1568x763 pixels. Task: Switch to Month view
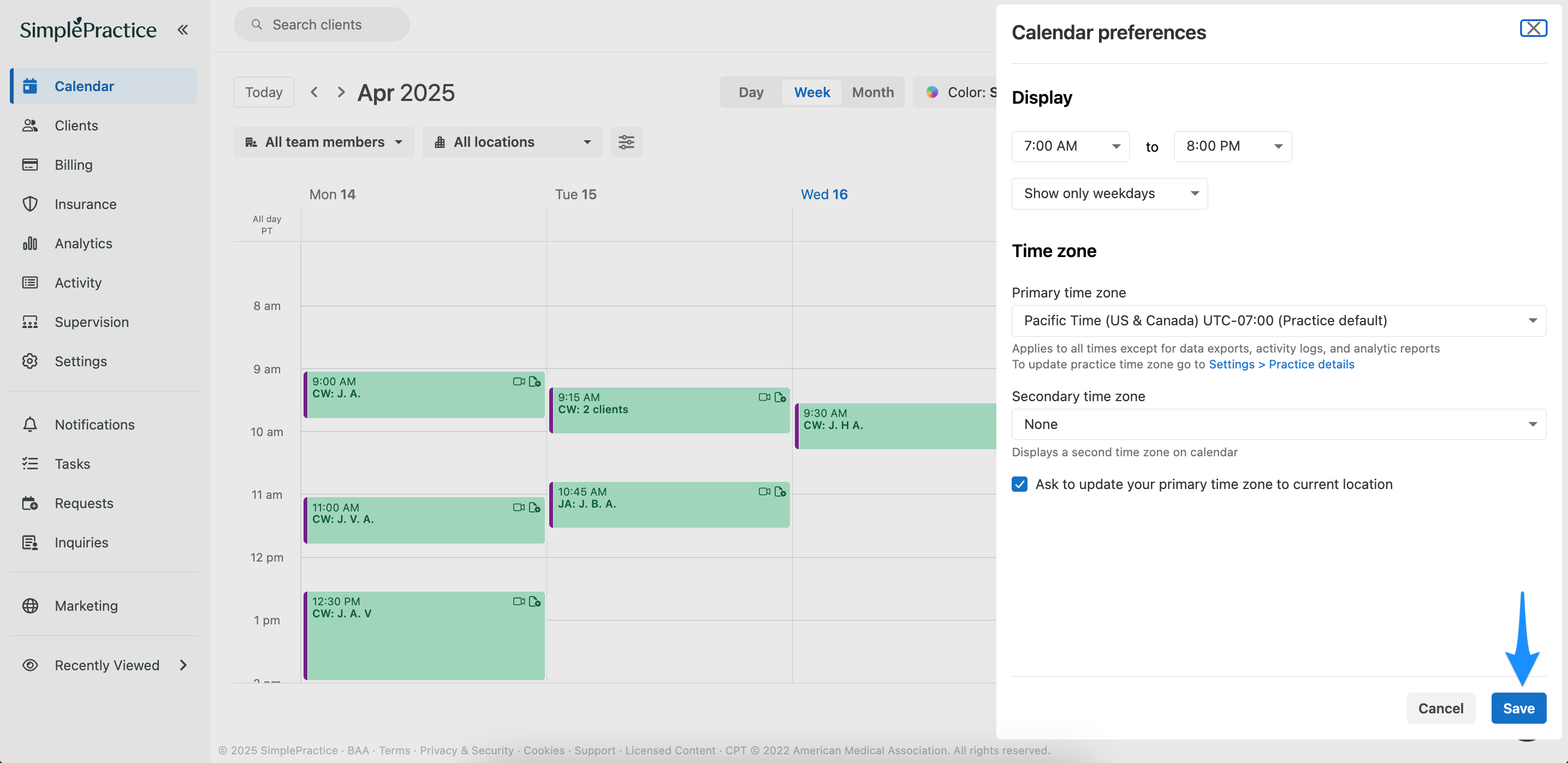872,92
